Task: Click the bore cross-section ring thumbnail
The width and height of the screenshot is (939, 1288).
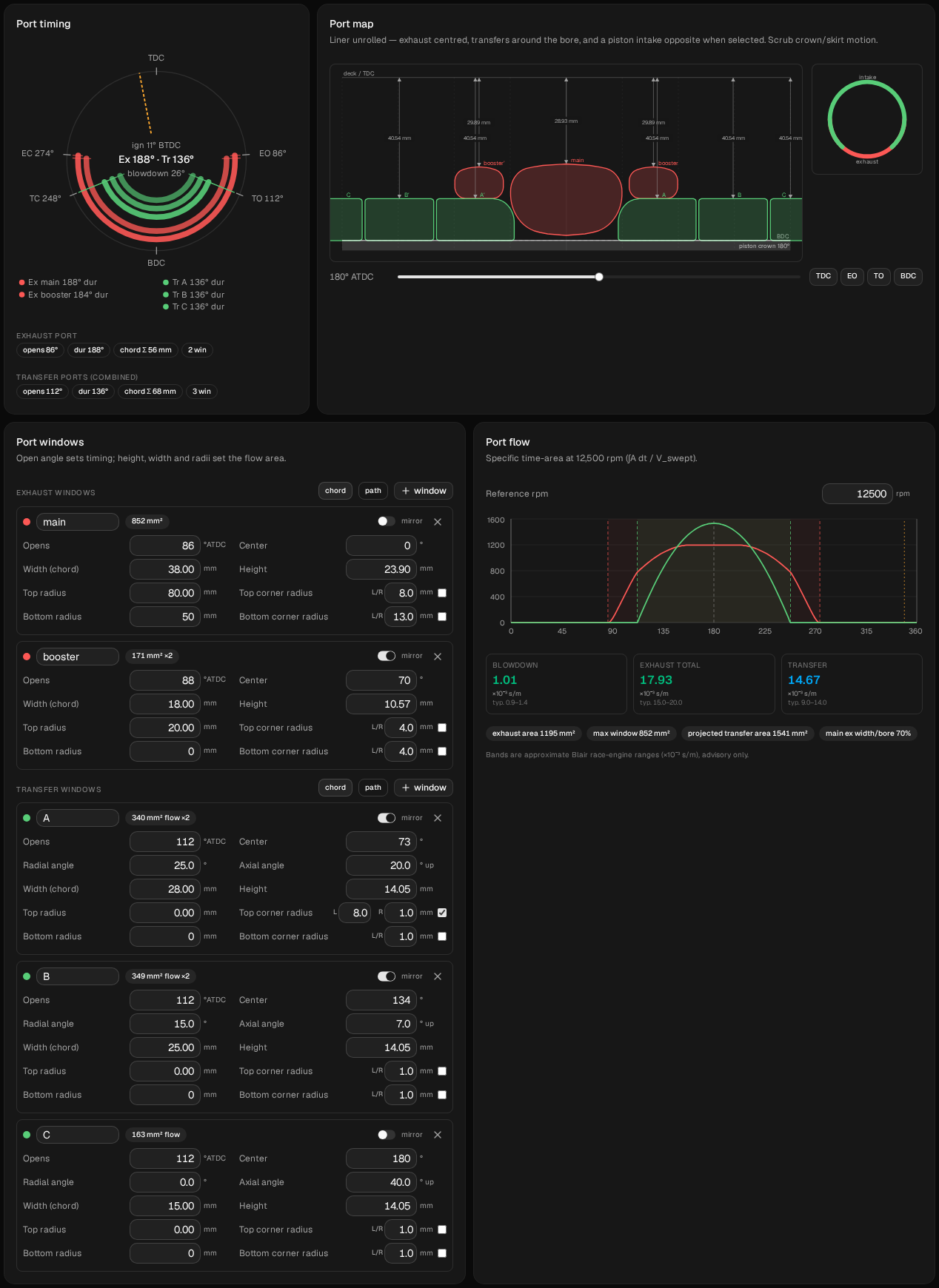Action: click(867, 119)
